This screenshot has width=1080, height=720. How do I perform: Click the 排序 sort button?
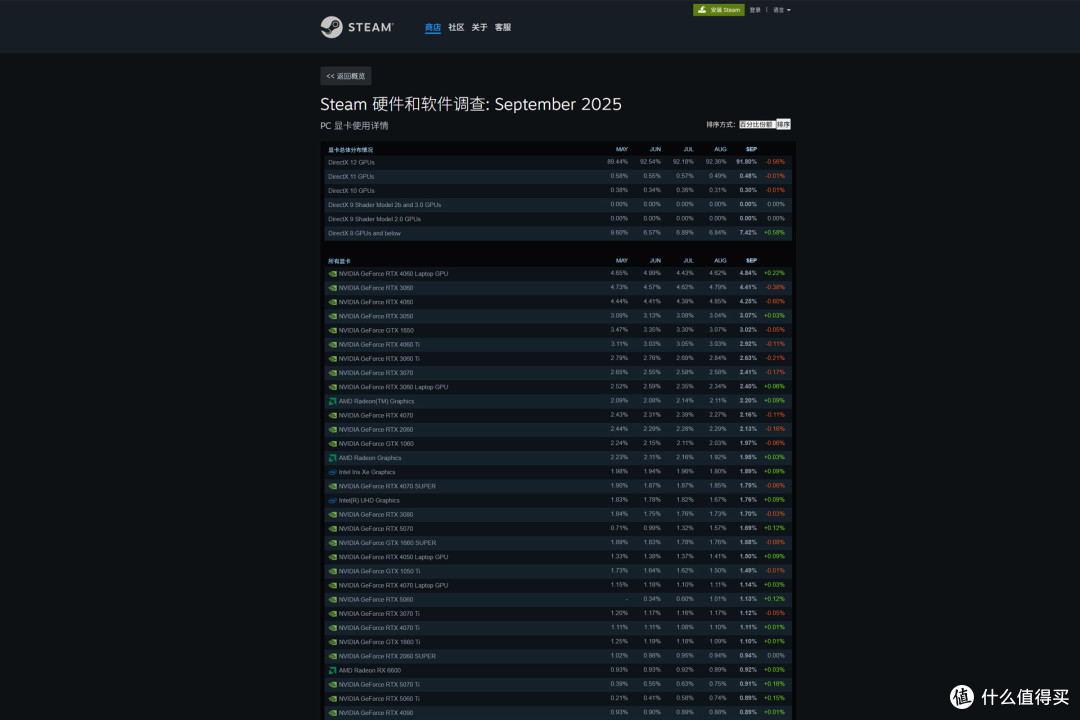click(x=783, y=125)
